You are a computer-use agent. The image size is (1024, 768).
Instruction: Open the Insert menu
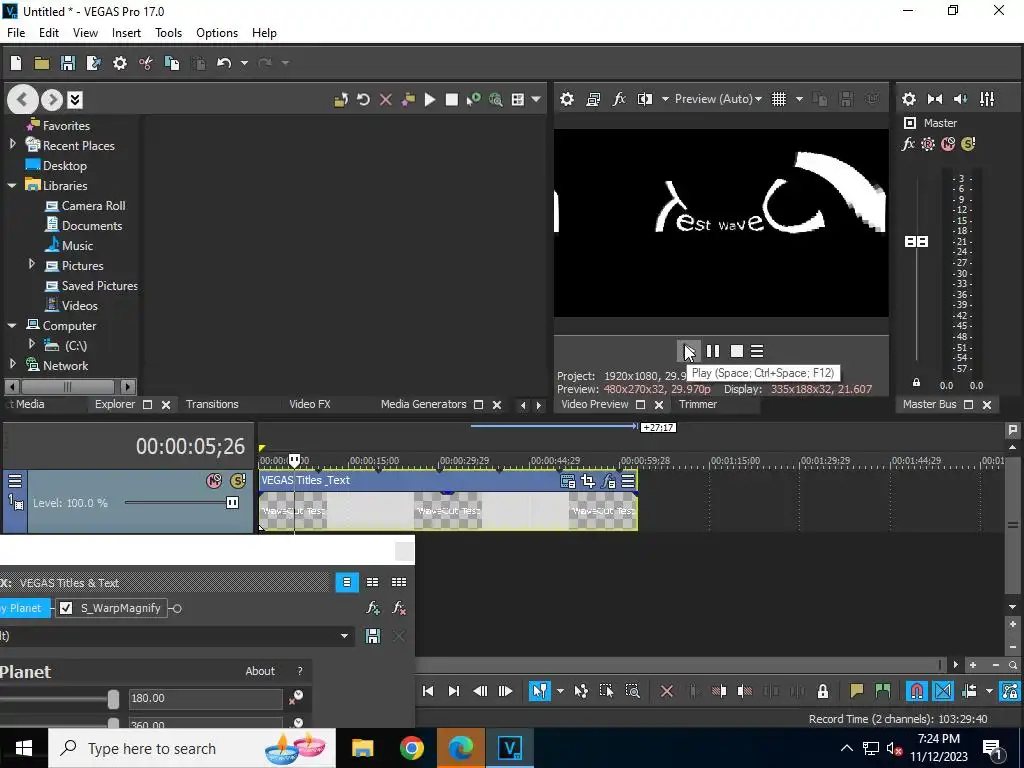click(x=126, y=33)
